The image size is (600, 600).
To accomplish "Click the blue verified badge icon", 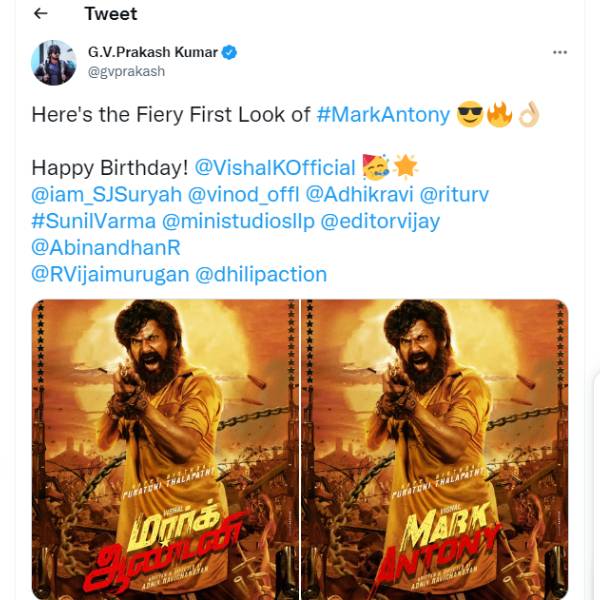I will point(229,52).
